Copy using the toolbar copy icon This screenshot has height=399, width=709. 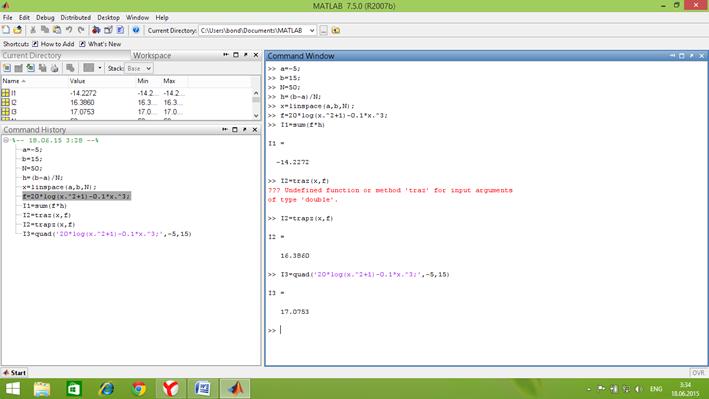tap(45, 30)
